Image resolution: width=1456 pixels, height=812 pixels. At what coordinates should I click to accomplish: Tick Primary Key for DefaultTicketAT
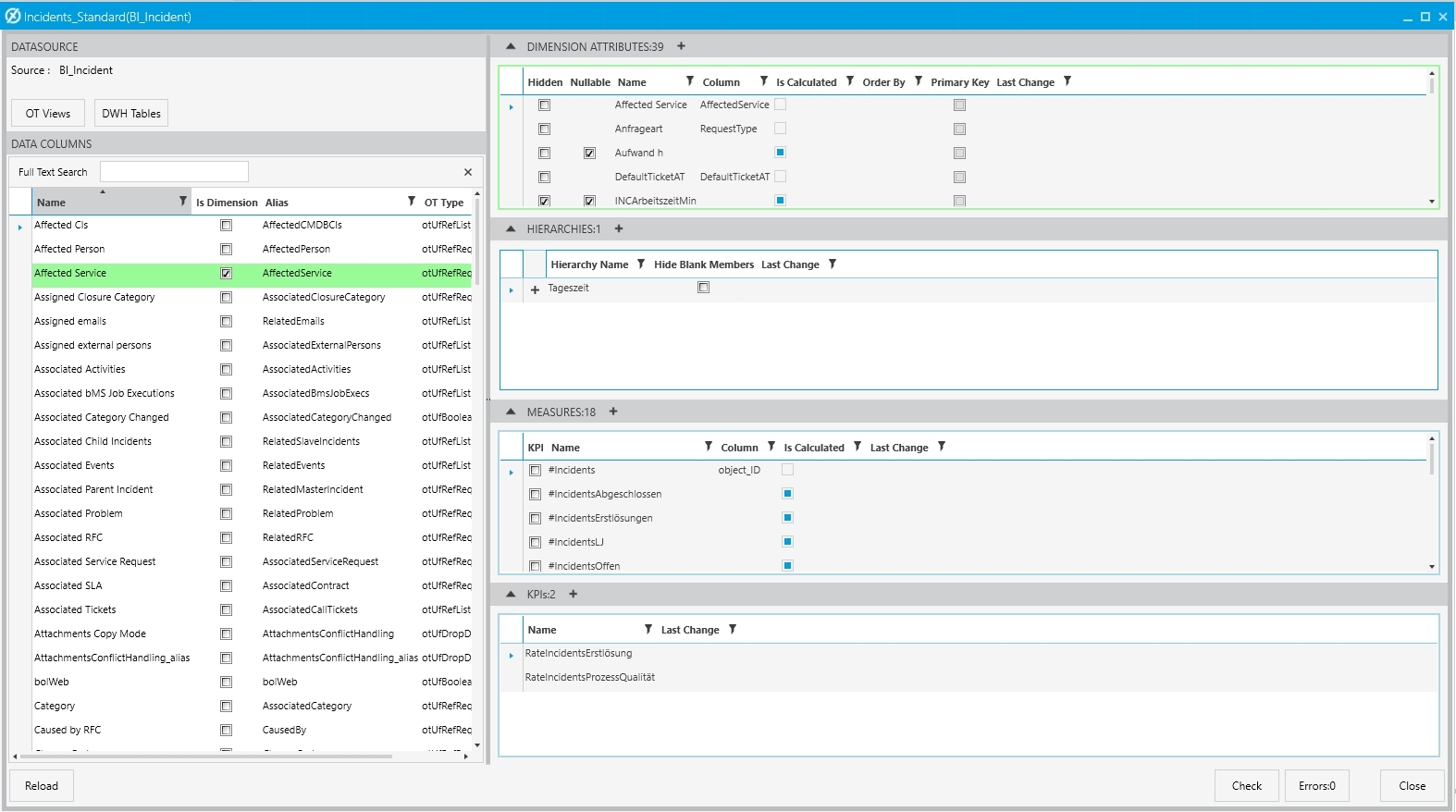959,177
